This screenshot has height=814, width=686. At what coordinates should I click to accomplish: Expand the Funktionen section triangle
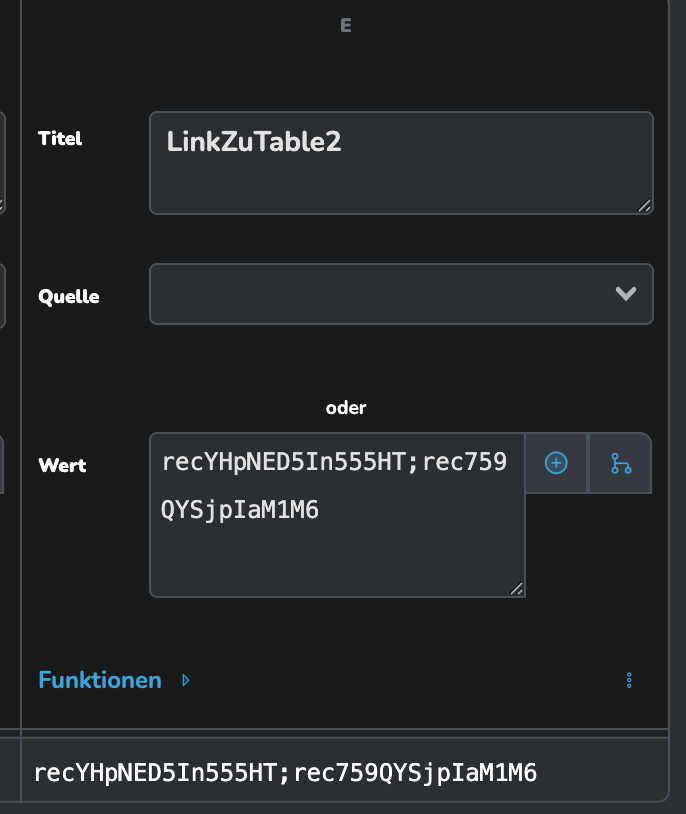[x=186, y=680]
